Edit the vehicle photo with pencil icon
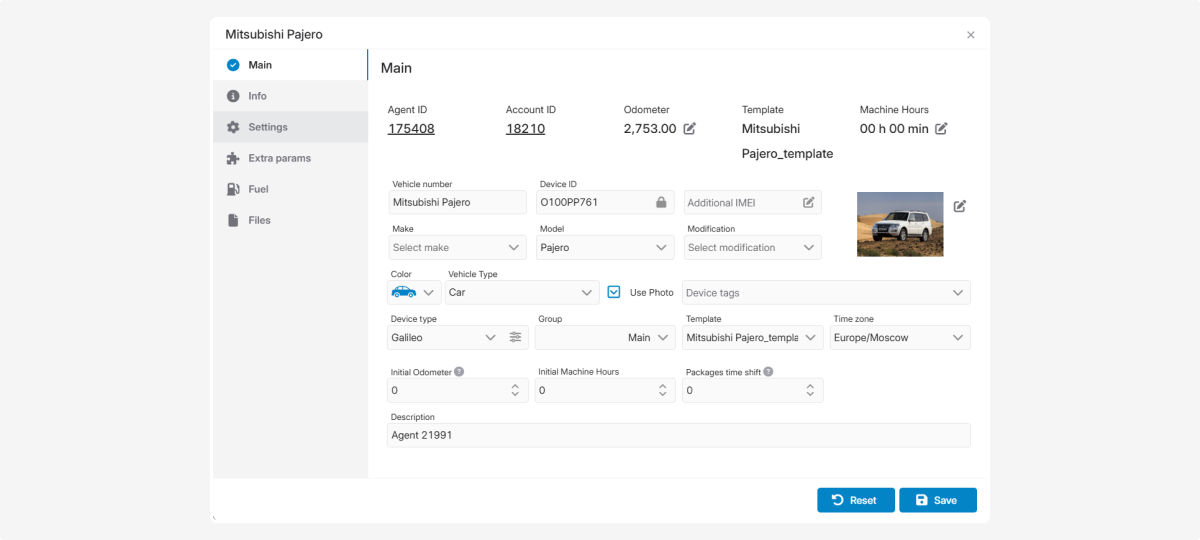 click(x=959, y=206)
